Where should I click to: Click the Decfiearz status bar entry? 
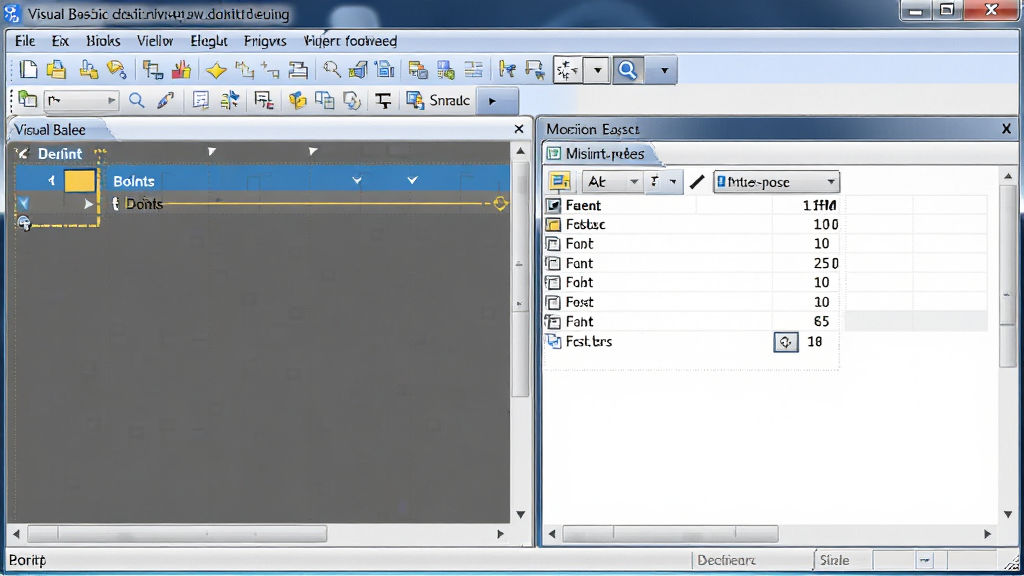(726, 560)
